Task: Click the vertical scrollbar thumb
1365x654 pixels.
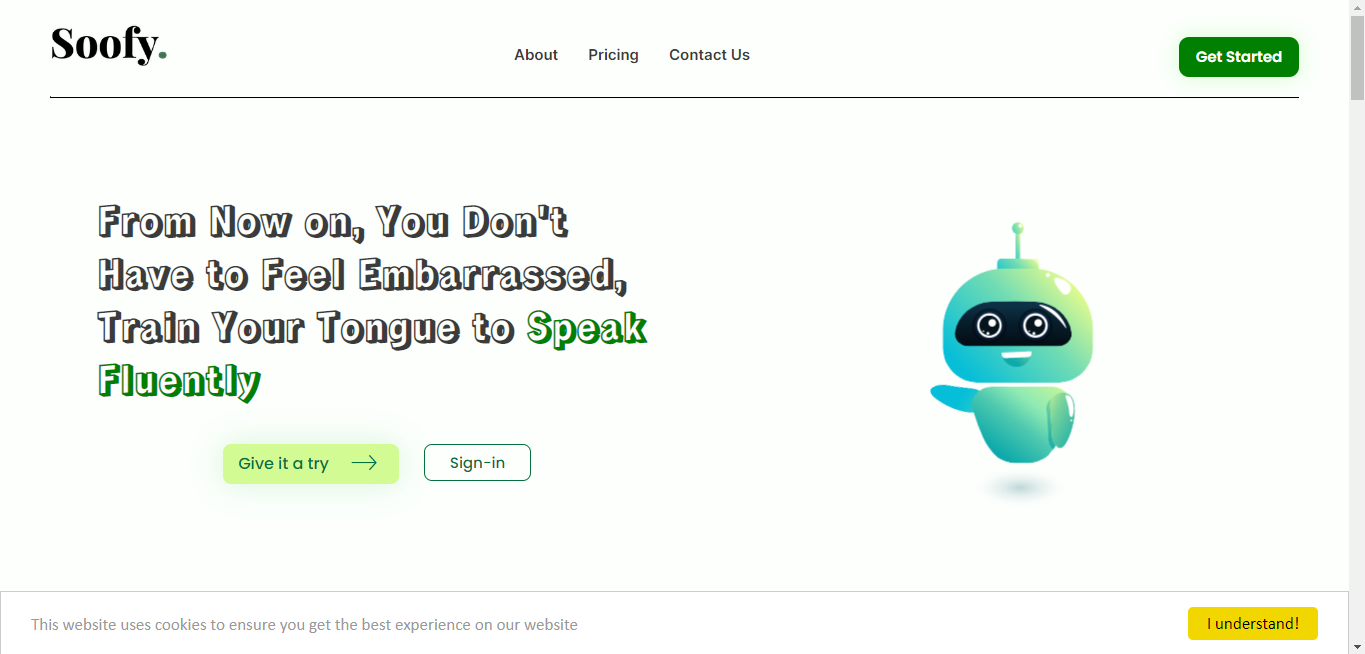Action: point(1357,58)
